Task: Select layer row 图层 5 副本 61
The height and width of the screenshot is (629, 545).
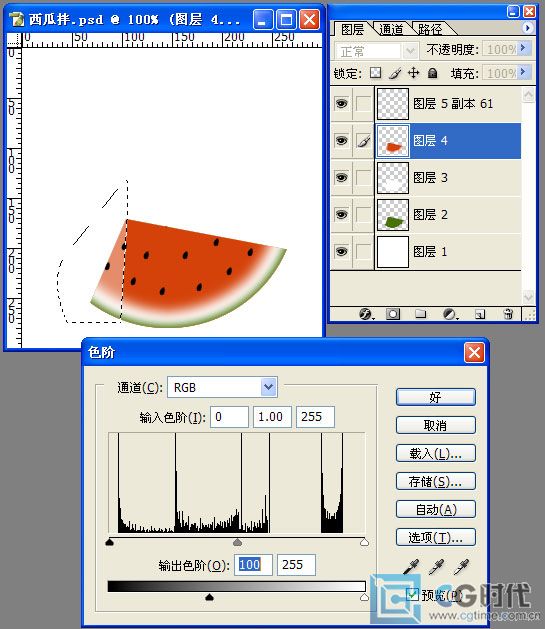Action: (426, 104)
